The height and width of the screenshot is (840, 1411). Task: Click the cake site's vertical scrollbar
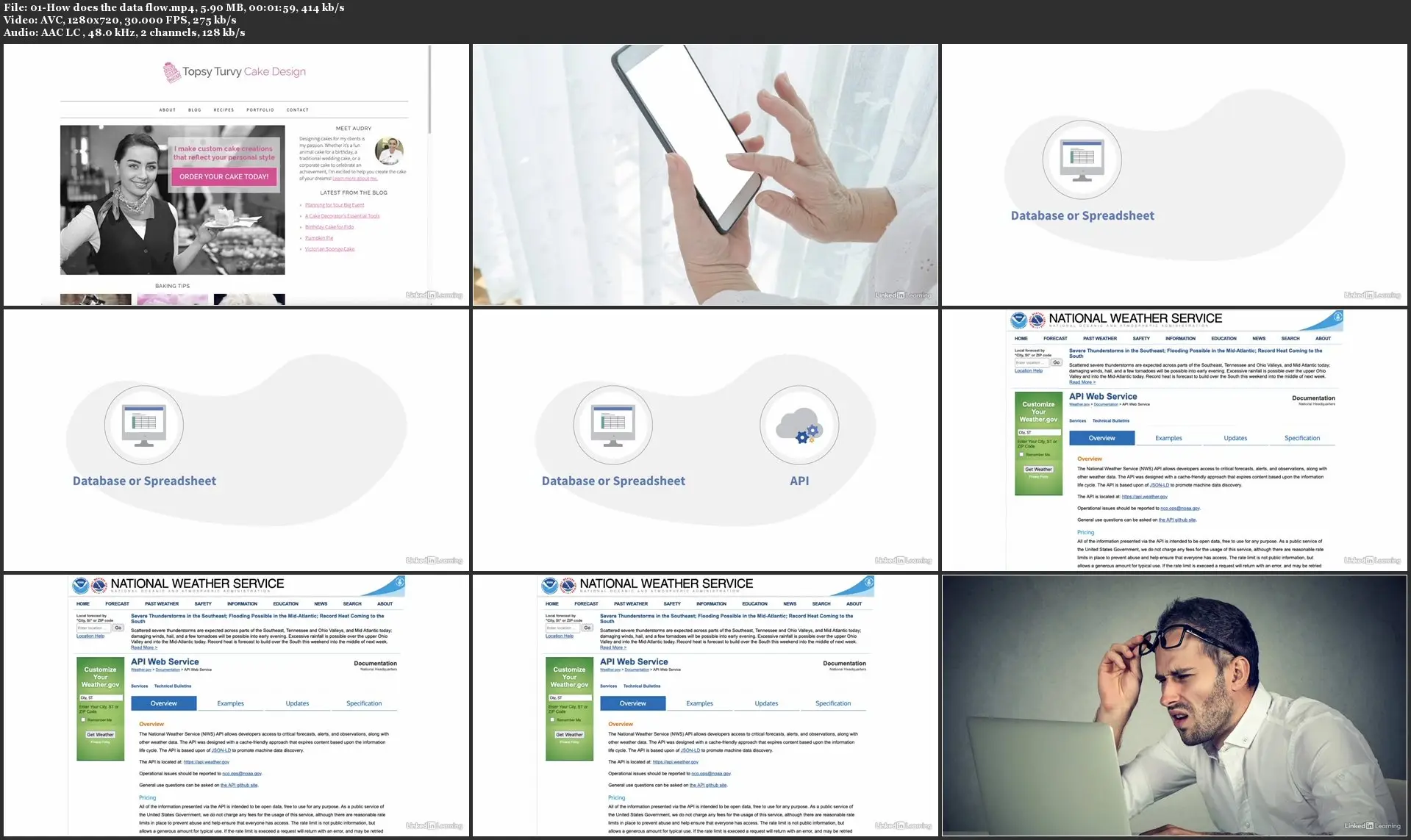(429, 90)
